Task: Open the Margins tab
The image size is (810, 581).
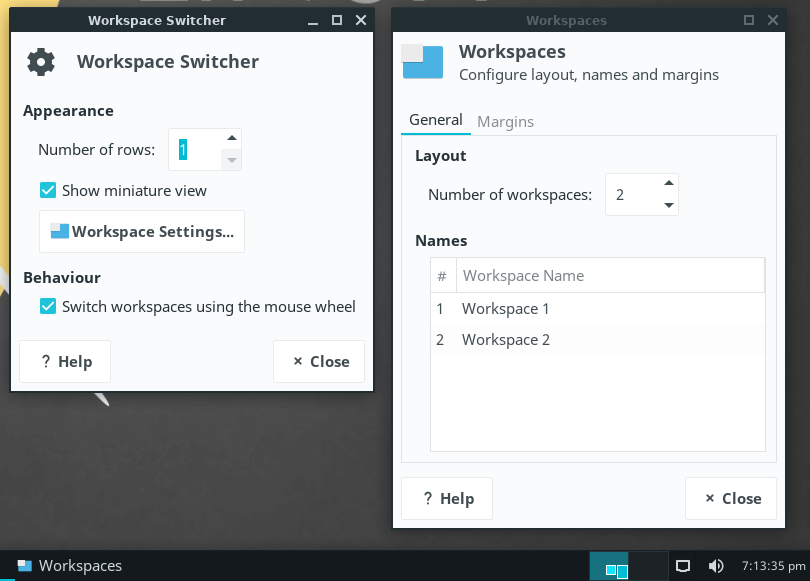Action: [x=505, y=121]
